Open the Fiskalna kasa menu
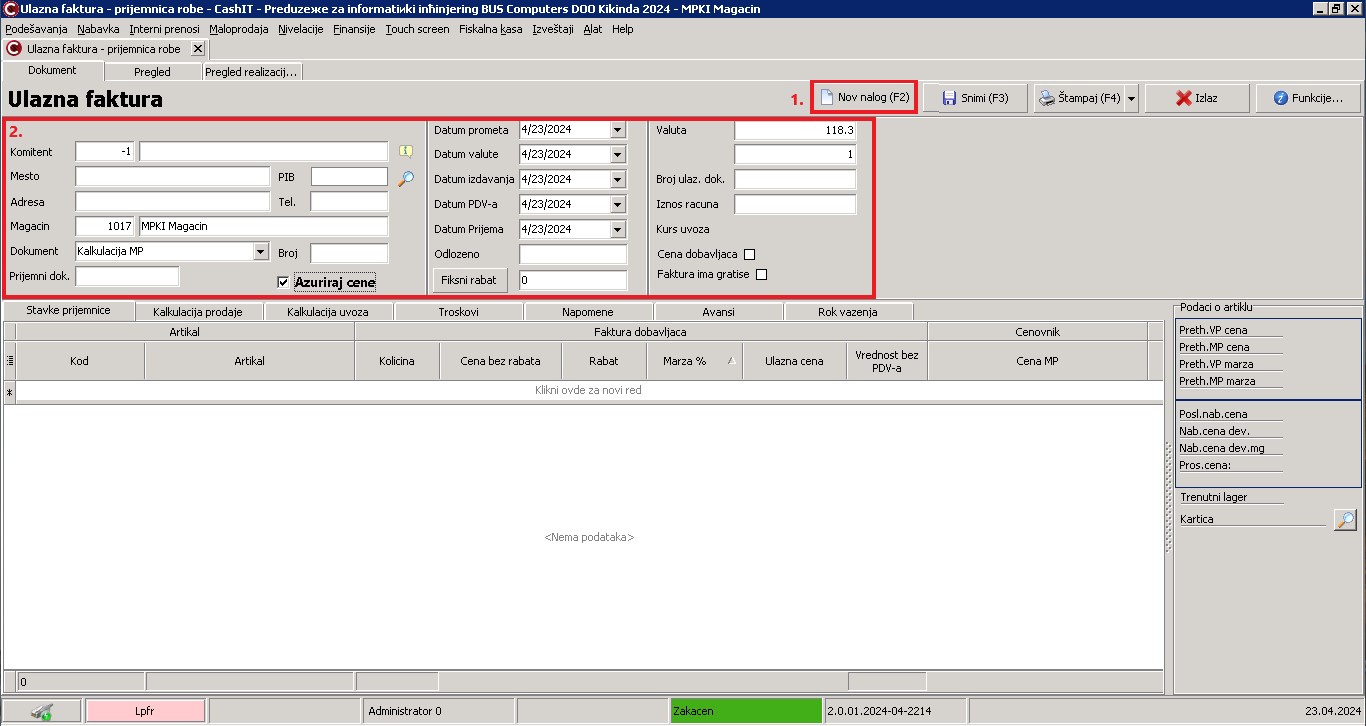The height and width of the screenshot is (726, 1366). pos(491,29)
